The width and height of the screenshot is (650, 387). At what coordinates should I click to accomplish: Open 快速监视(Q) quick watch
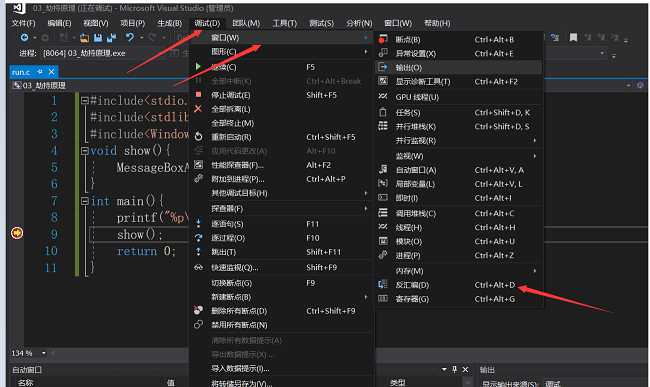281,268
